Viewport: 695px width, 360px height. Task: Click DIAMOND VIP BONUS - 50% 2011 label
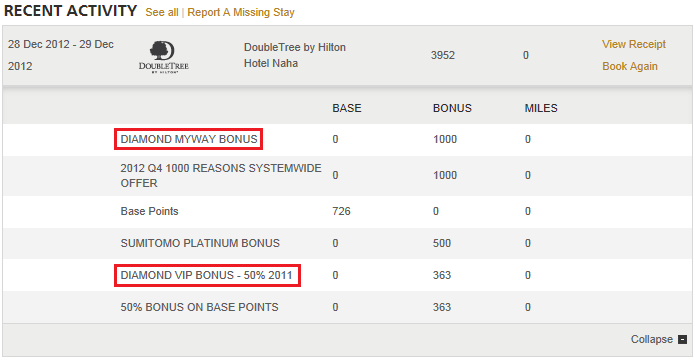[207, 275]
